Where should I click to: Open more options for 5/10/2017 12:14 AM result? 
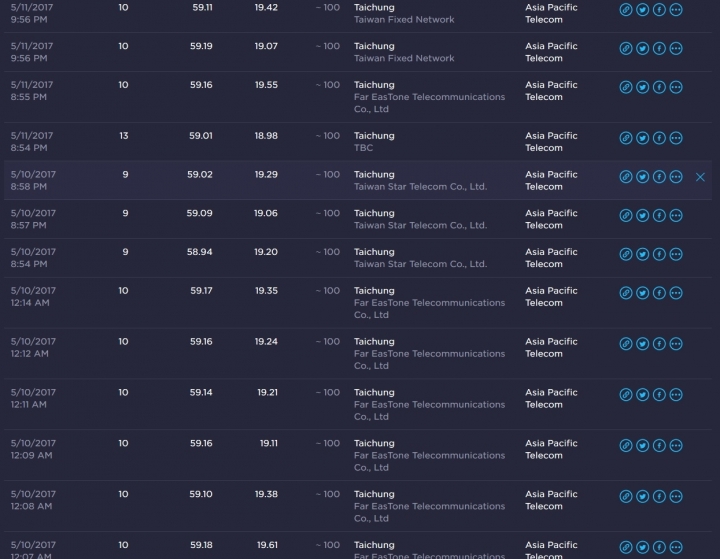676,293
